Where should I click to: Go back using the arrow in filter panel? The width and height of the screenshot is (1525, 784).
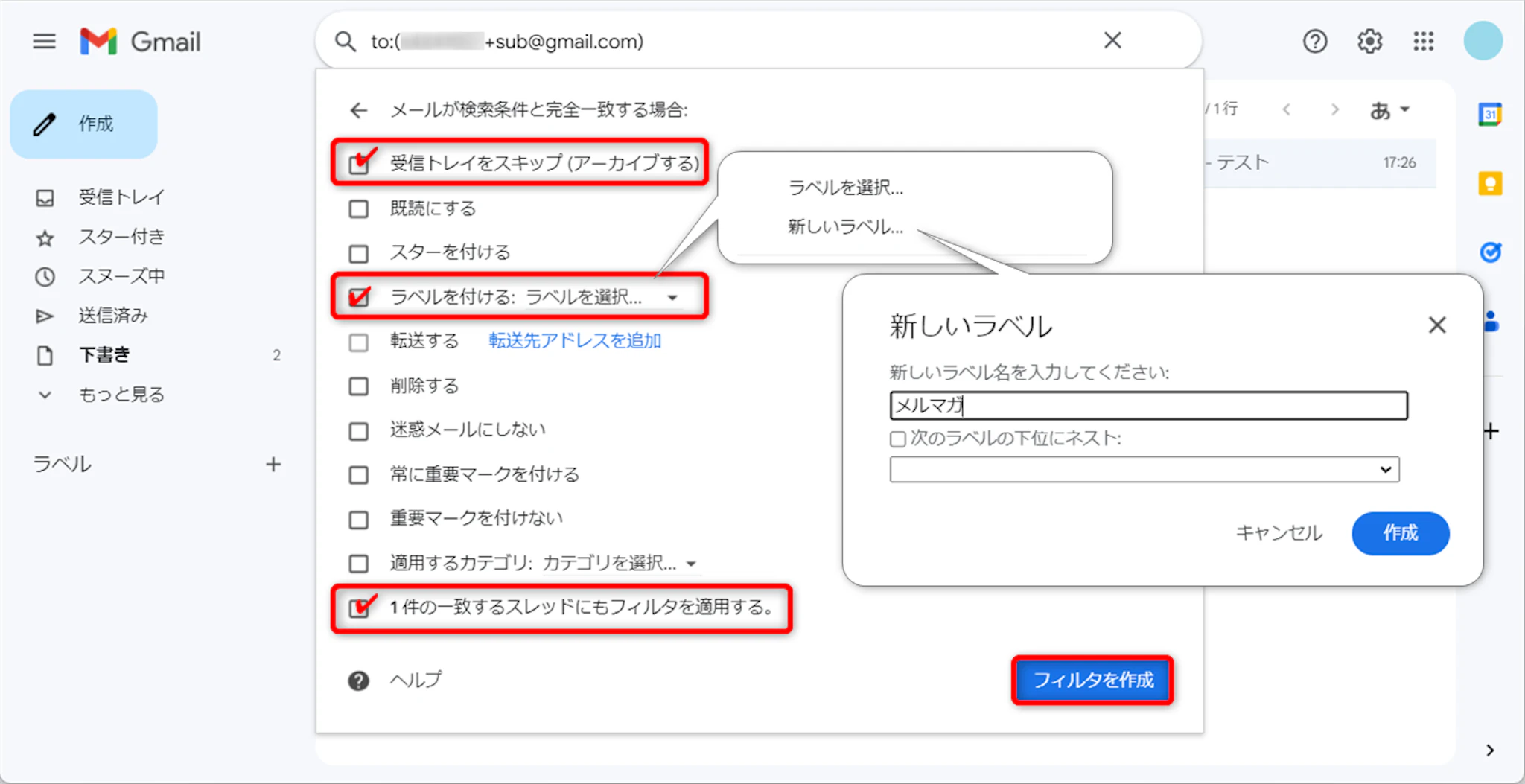click(359, 111)
